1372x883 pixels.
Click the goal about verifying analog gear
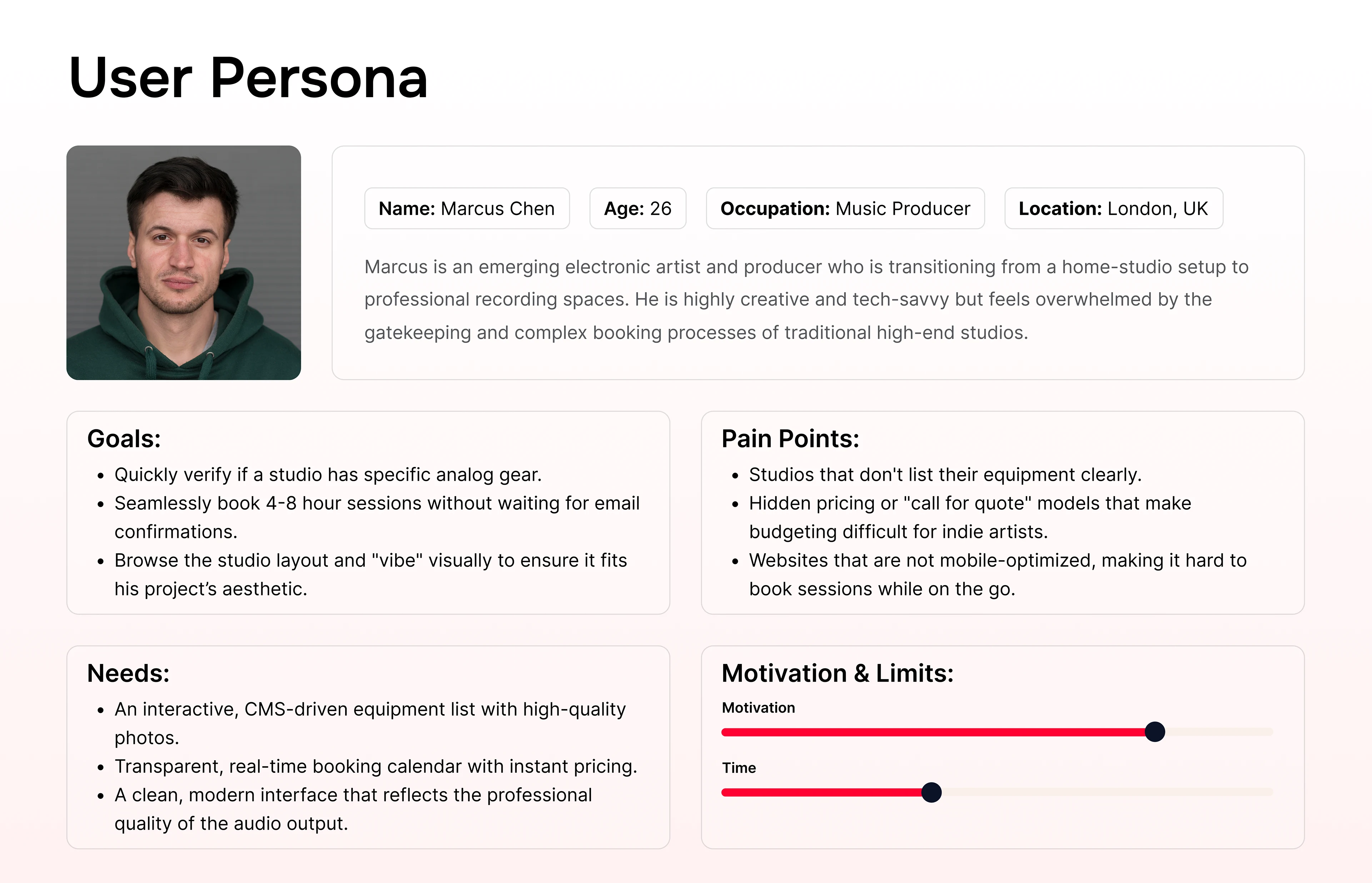(x=328, y=475)
